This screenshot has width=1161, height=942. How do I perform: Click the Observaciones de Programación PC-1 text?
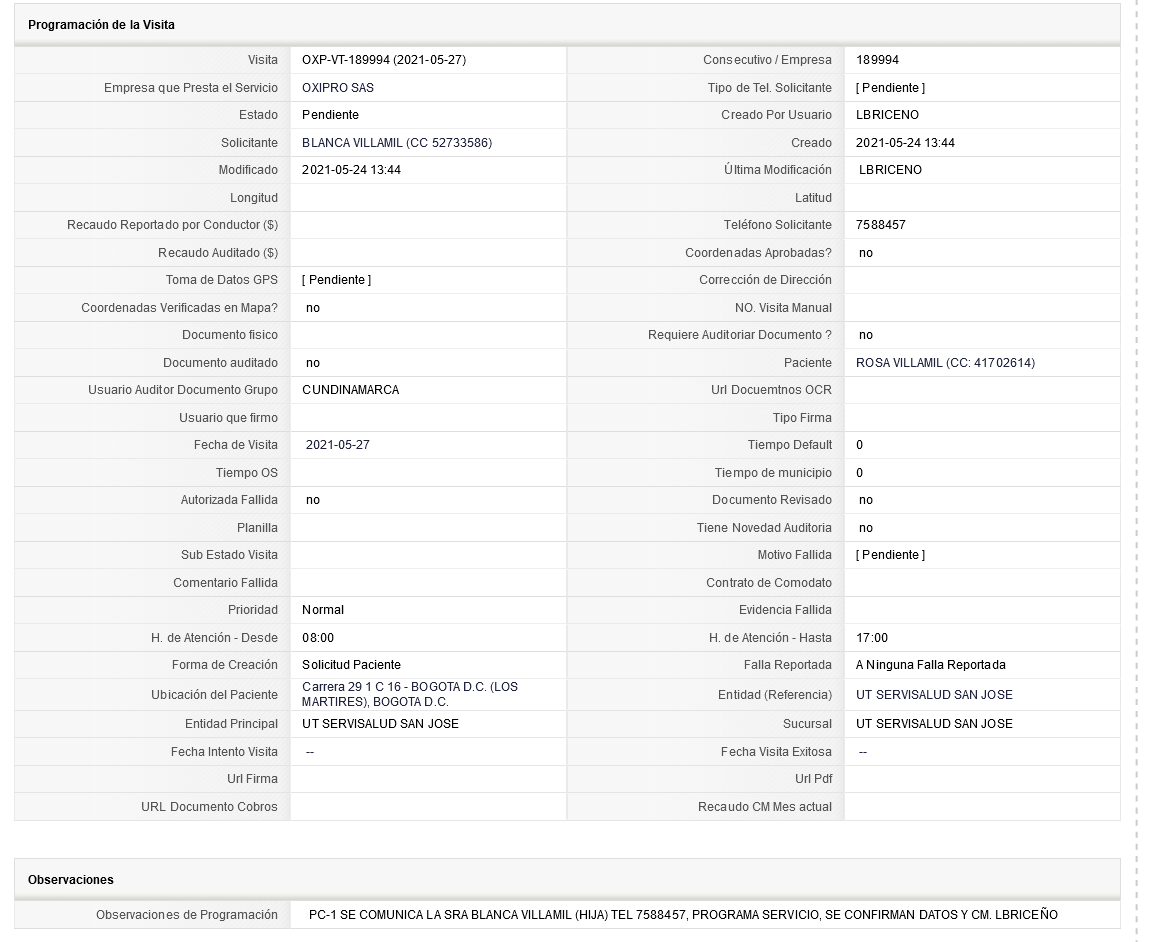683,915
